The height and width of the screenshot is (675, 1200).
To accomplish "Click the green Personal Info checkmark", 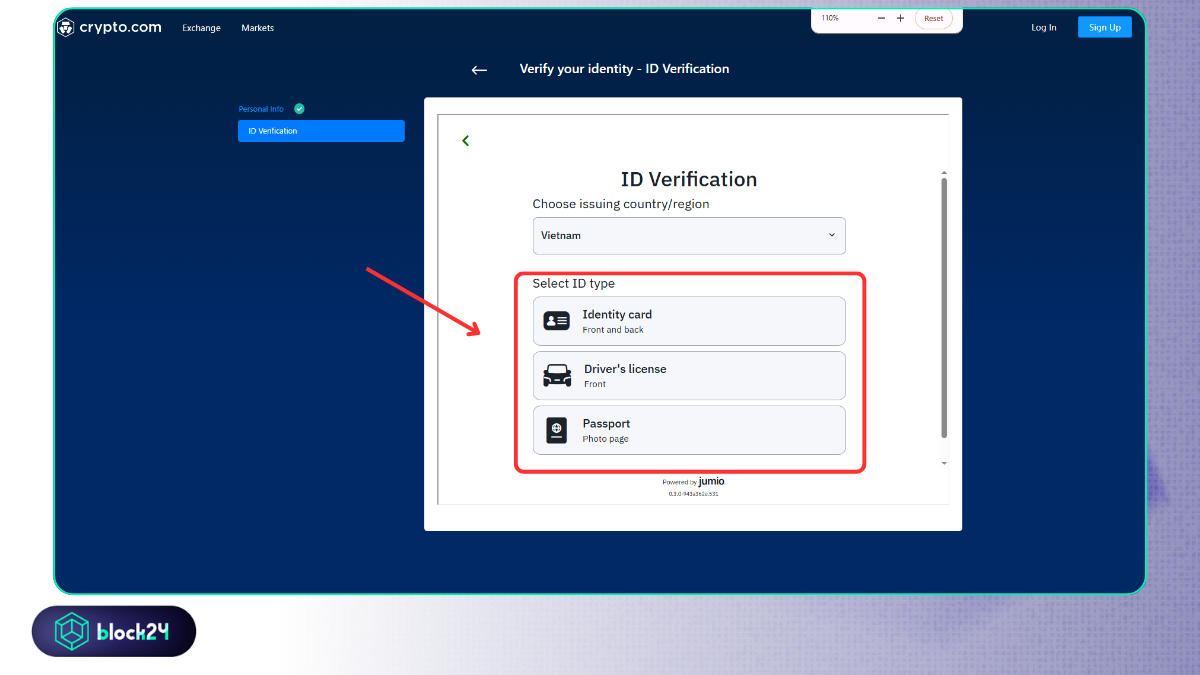I will click(299, 109).
